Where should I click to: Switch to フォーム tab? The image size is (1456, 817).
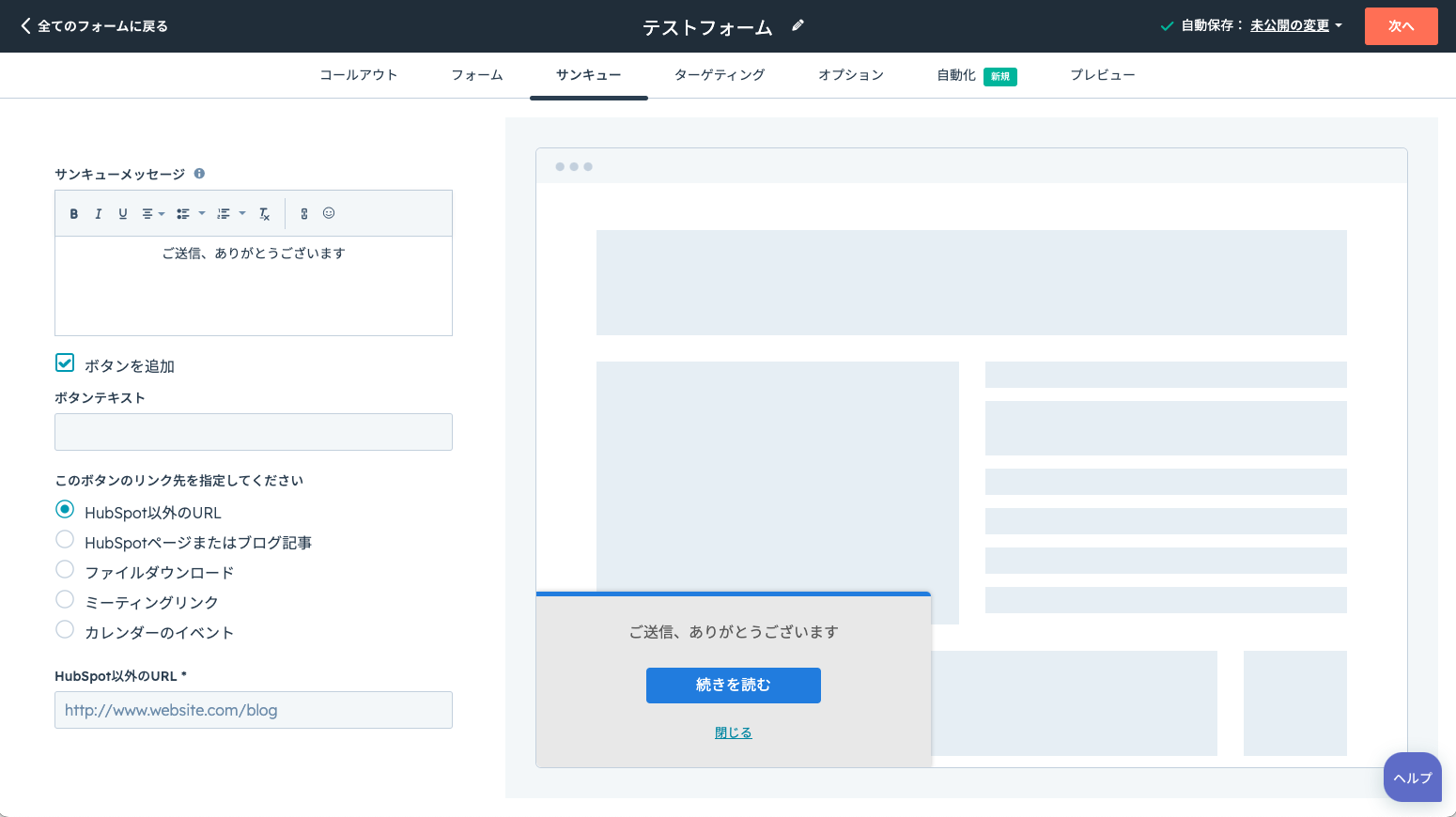tap(477, 75)
